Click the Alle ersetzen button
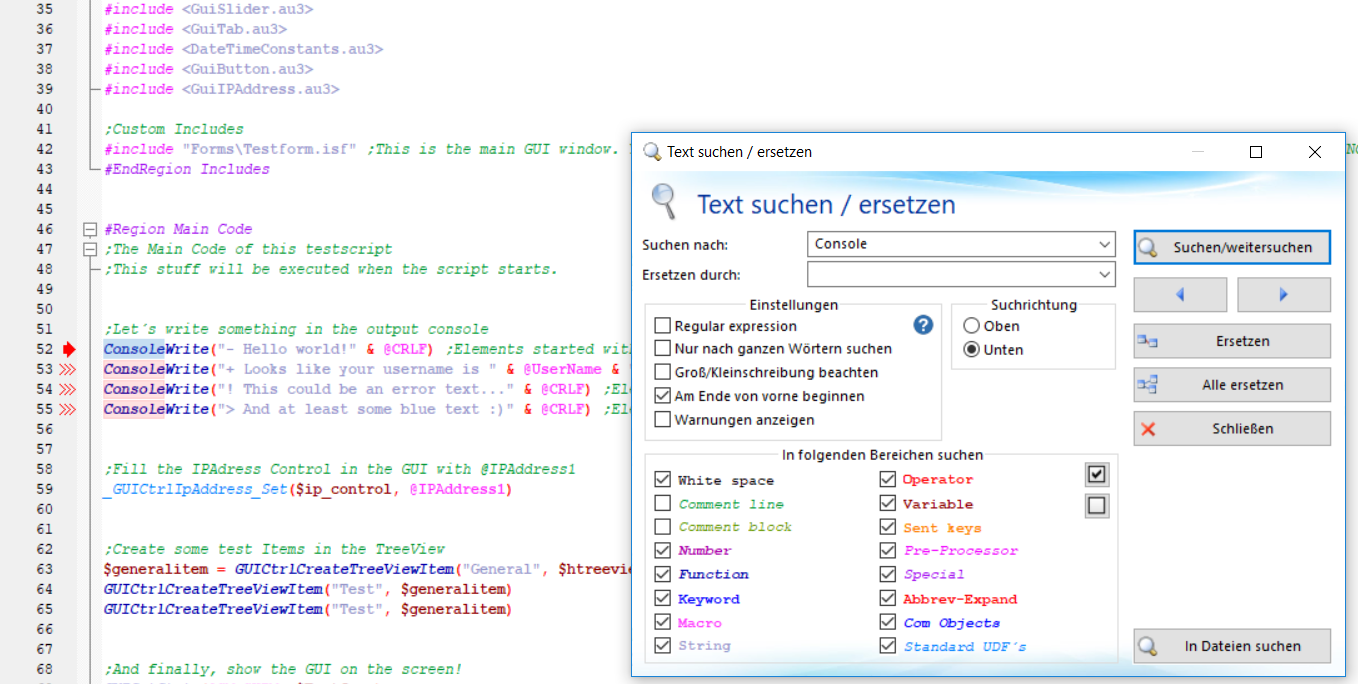1358x684 pixels. (1232, 385)
